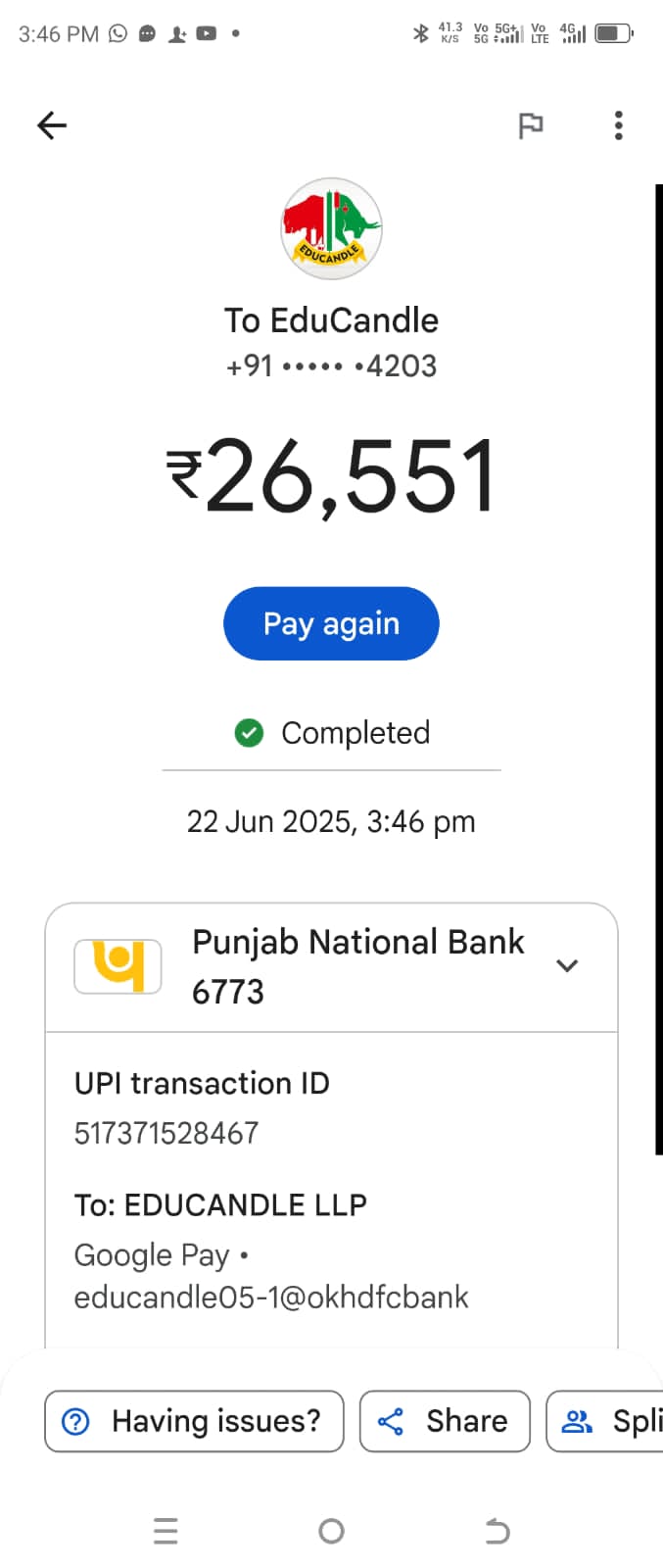The width and height of the screenshot is (663, 1568).
Task: Tap the Android recent apps icon
Action: point(166,1531)
